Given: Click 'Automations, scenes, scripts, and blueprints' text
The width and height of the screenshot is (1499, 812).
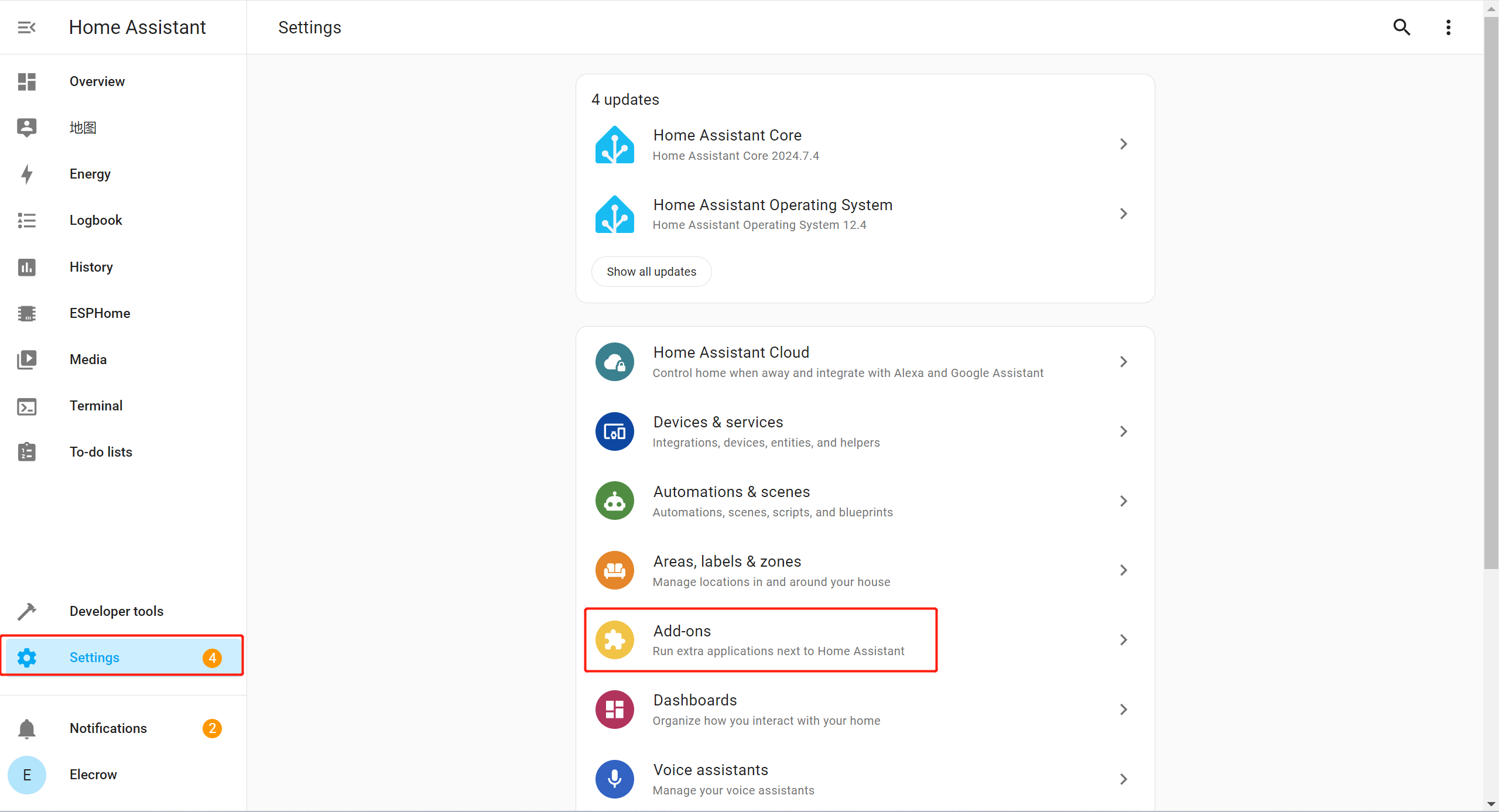Looking at the screenshot, I should [773, 513].
